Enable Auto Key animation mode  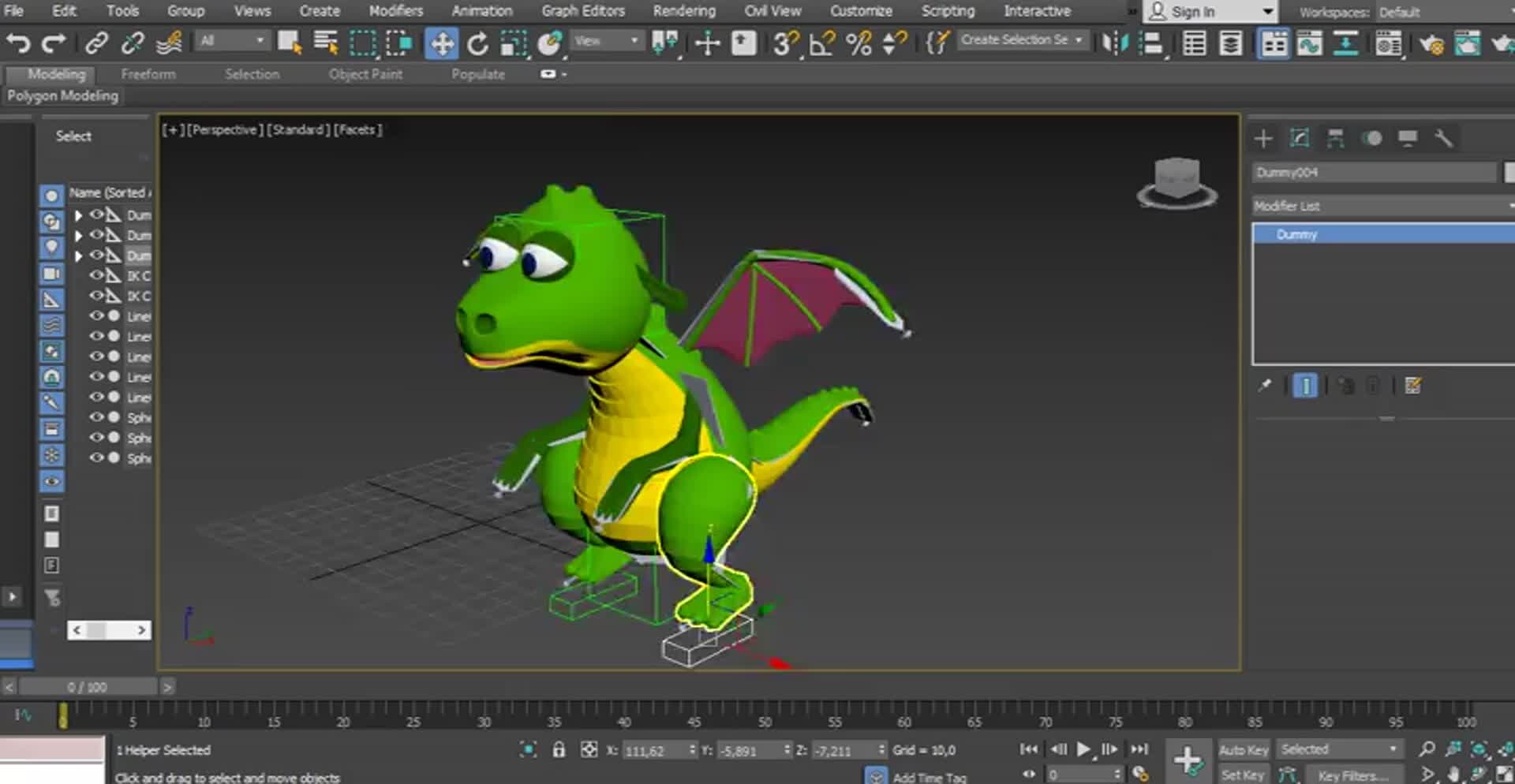[x=1243, y=750]
